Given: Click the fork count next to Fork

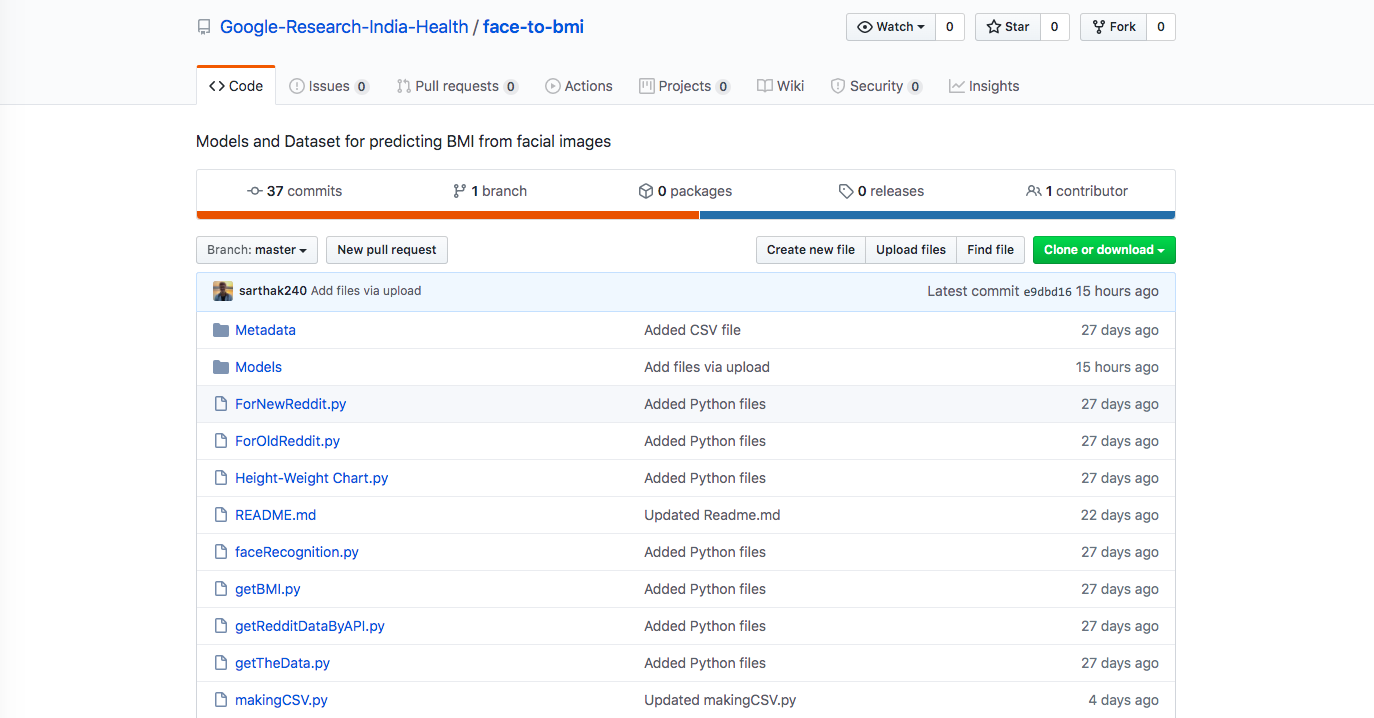Looking at the screenshot, I should click(1161, 27).
